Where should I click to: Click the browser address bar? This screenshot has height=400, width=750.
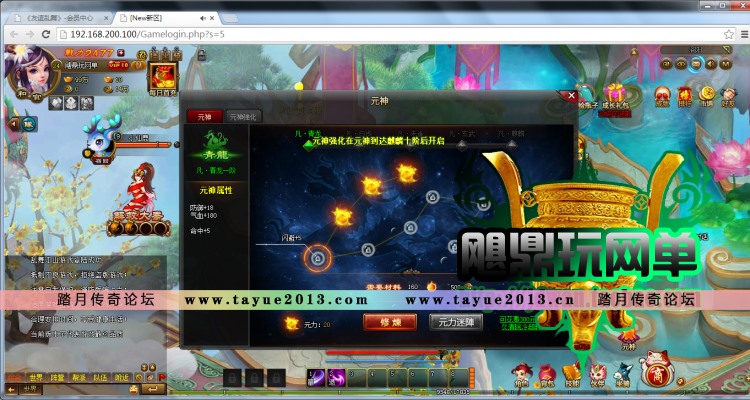(x=390, y=34)
